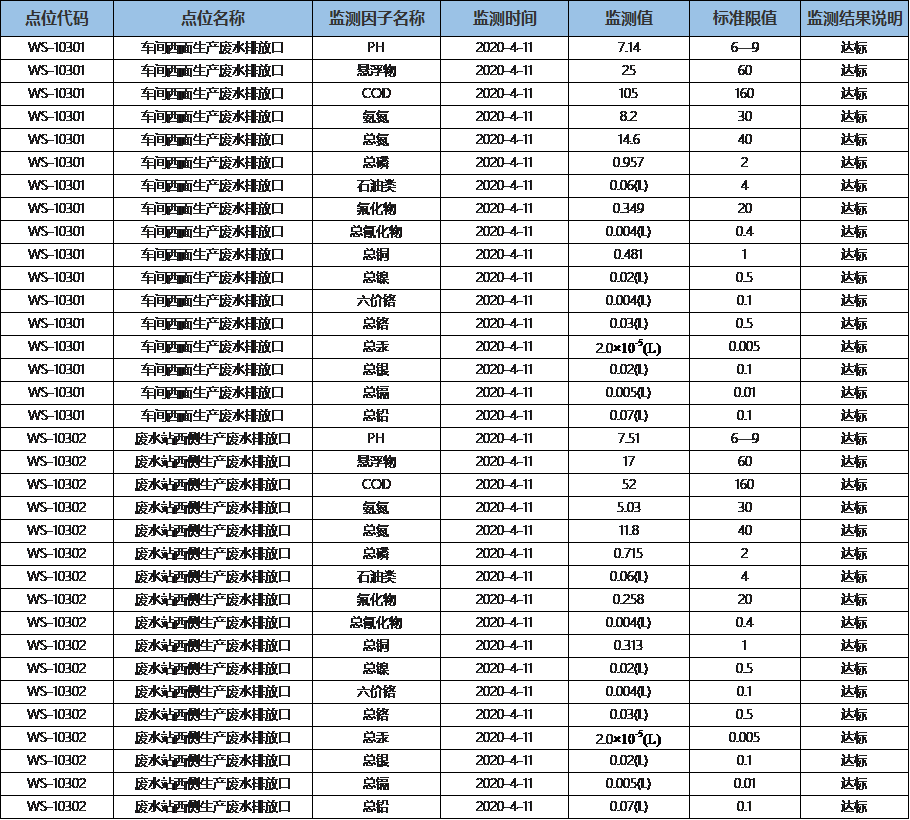Viewport: 910px width, 820px height.
Task: Click 总镉 factor in the WS-10302 row
Action: (376, 783)
